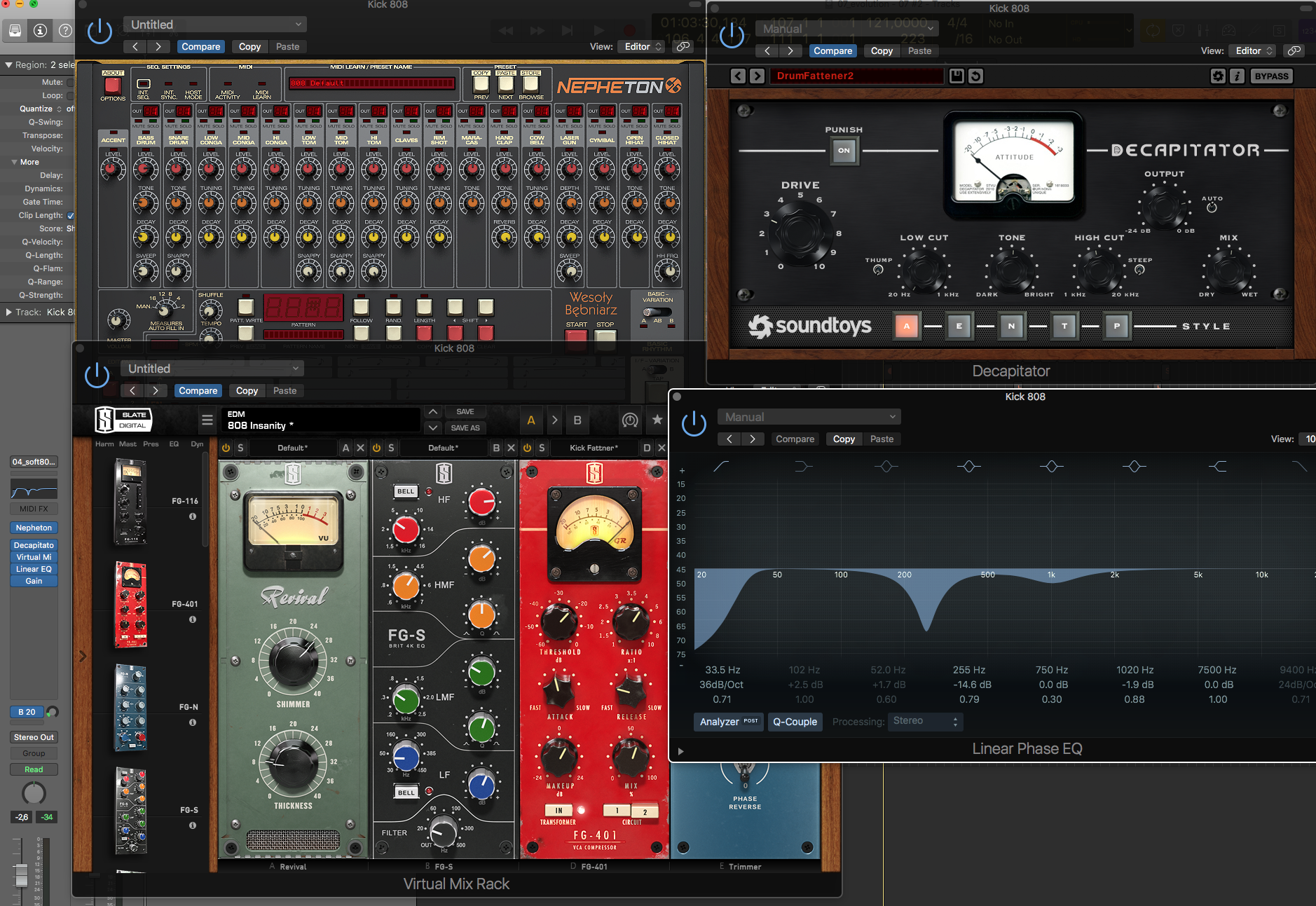
Task: Click the Revival Shimmer knob
Action: tap(293, 661)
